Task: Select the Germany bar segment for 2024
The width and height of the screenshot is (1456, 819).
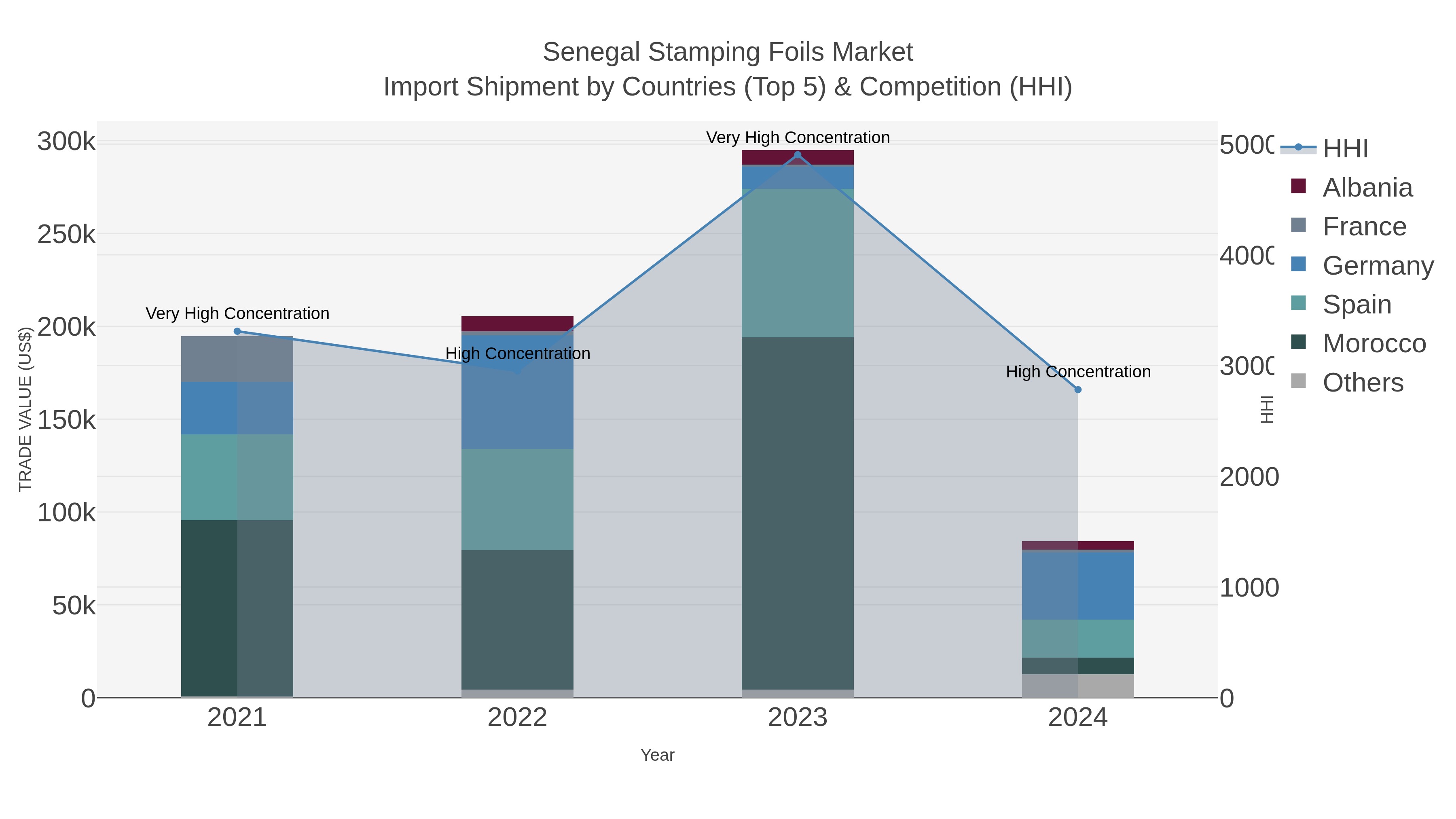Action: coord(1078,586)
